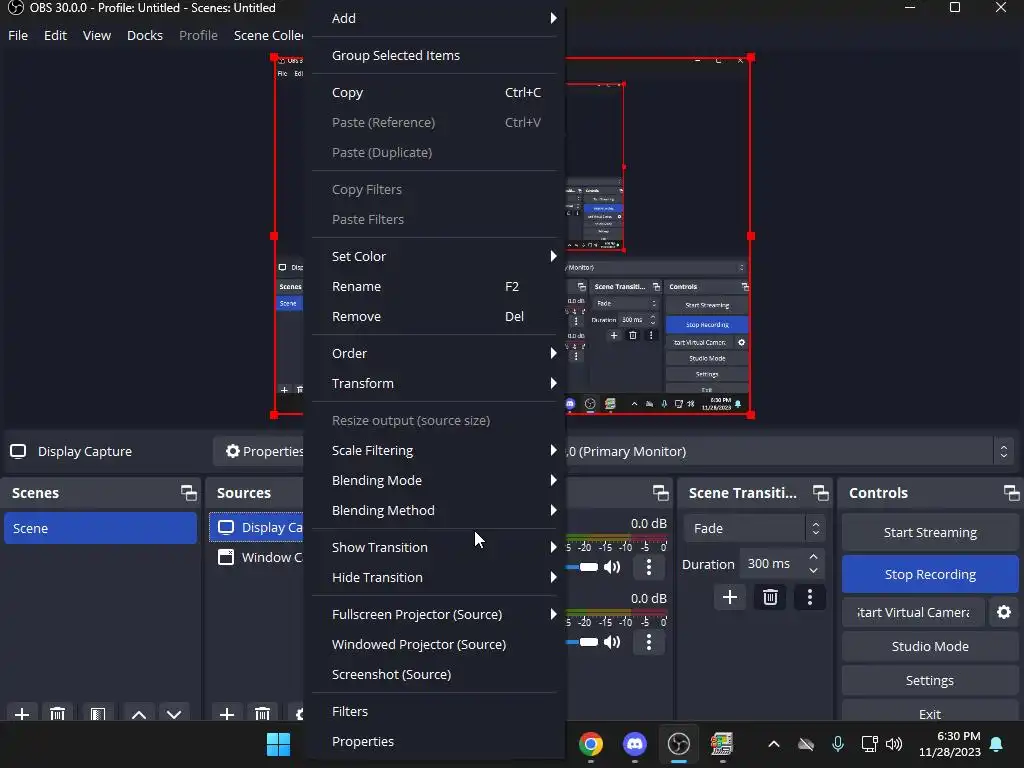Pop out the Scene Transitions dock
Viewport: 1024px width, 768px height.
820,493
